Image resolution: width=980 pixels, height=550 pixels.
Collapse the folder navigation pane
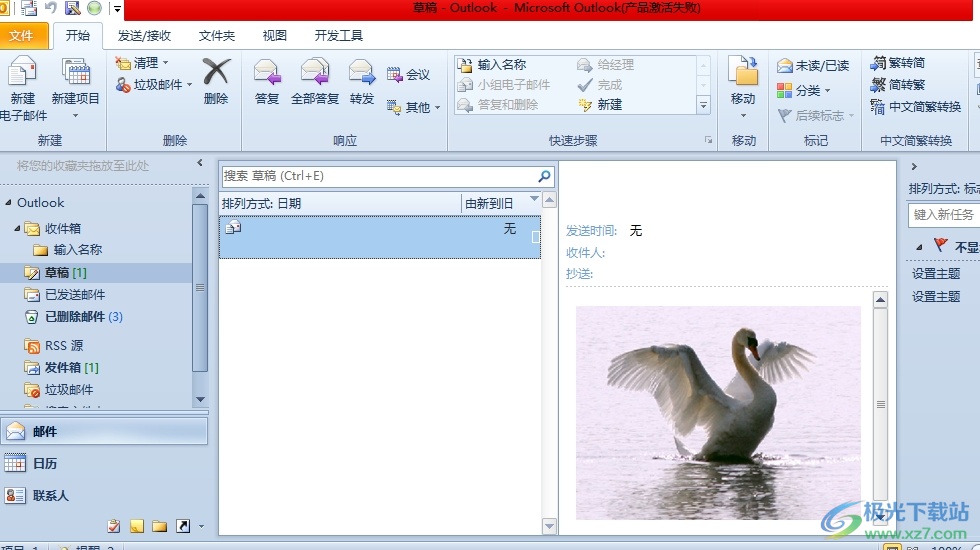coord(199,163)
